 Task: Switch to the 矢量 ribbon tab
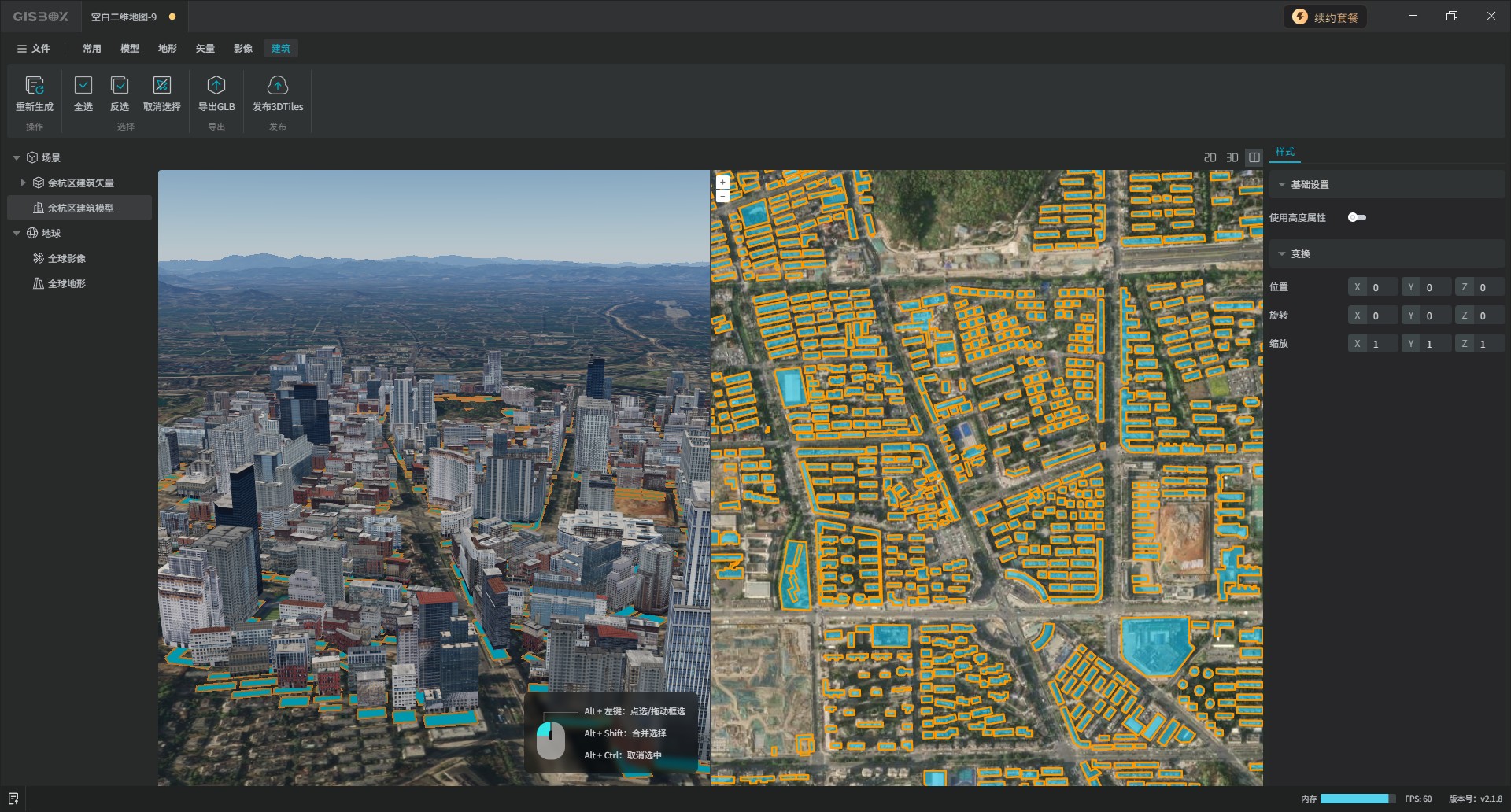click(205, 49)
